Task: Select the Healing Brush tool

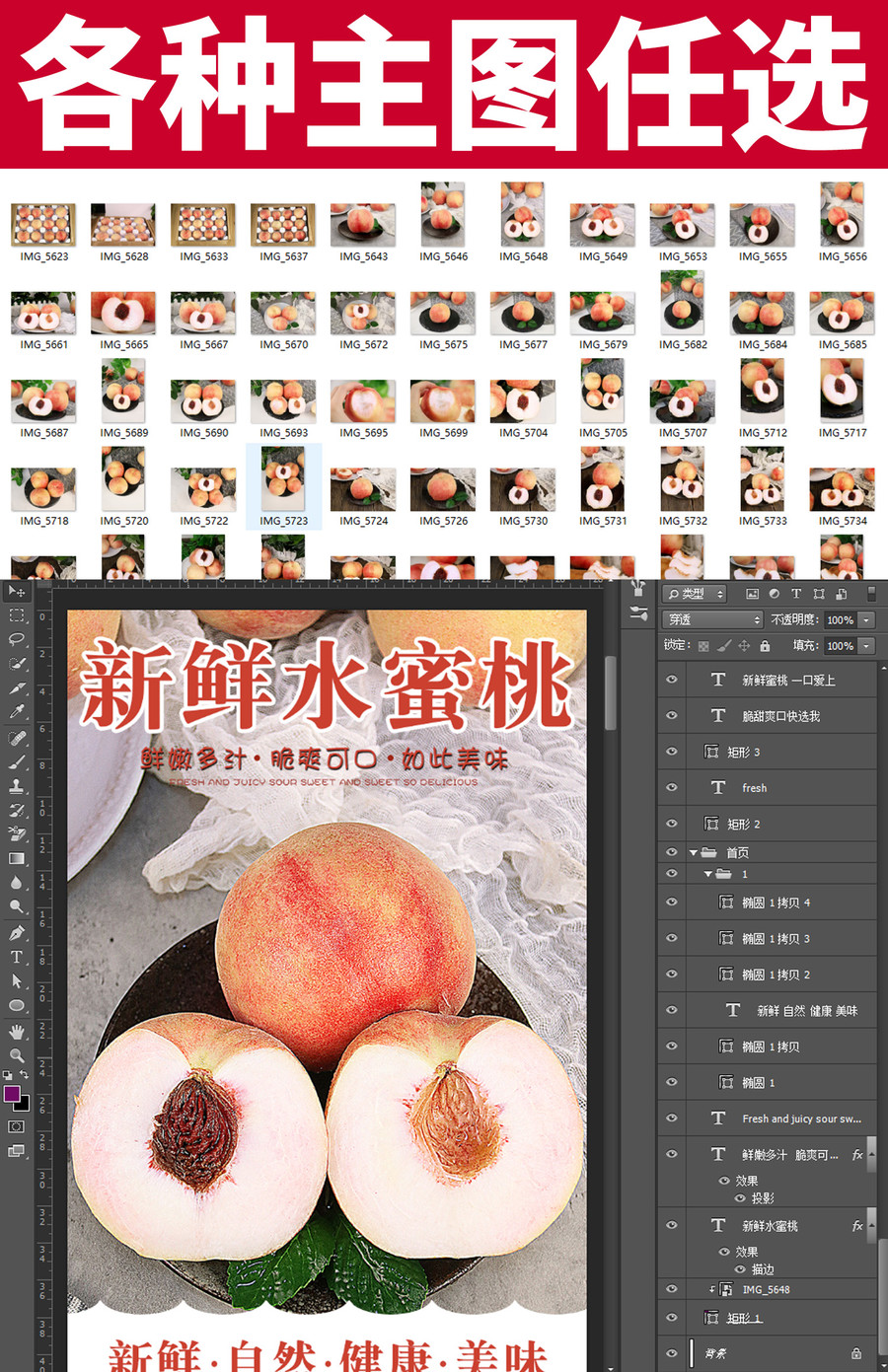Action: pyautogui.click(x=17, y=738)
